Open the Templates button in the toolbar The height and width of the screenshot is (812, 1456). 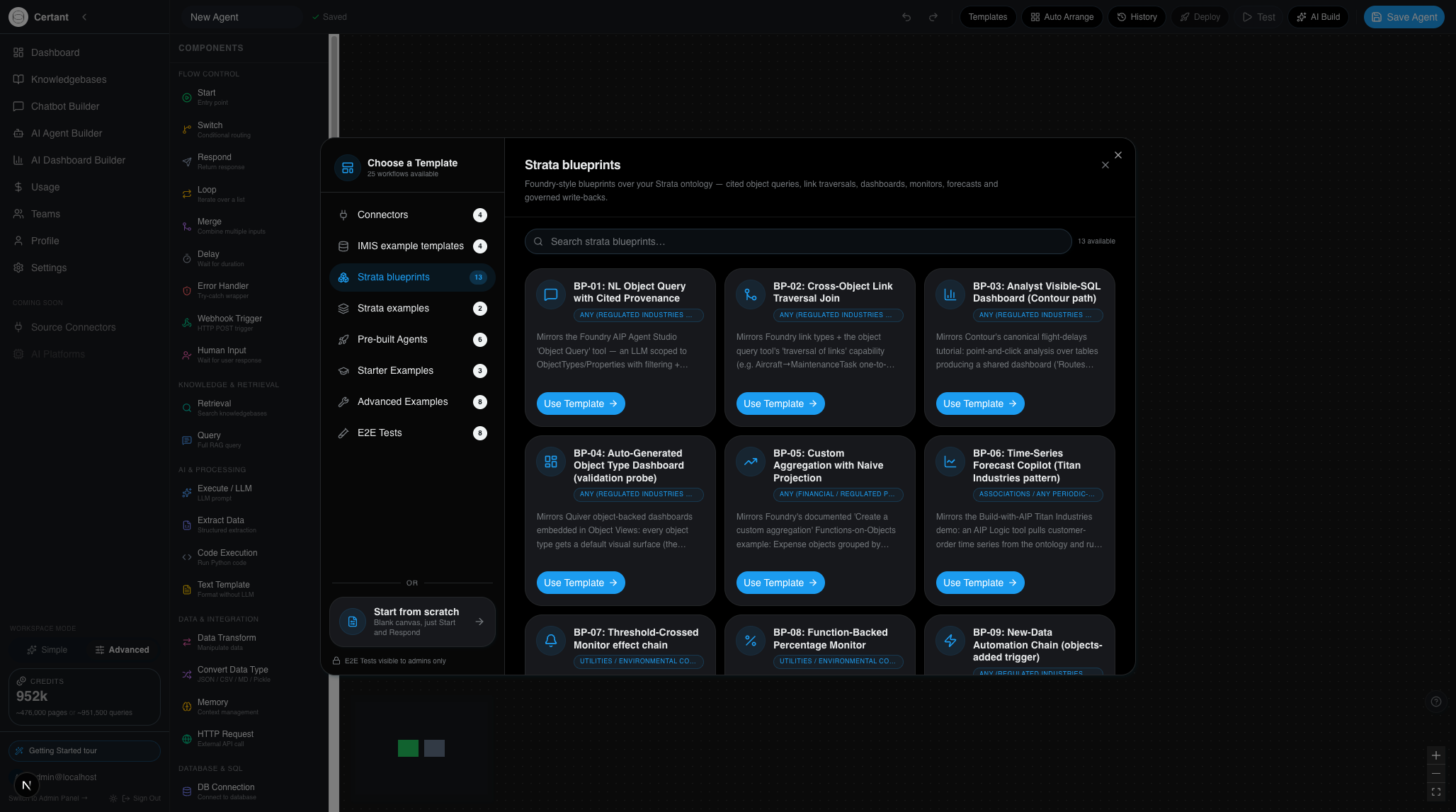pyautogui.click(x=987, y=17)
